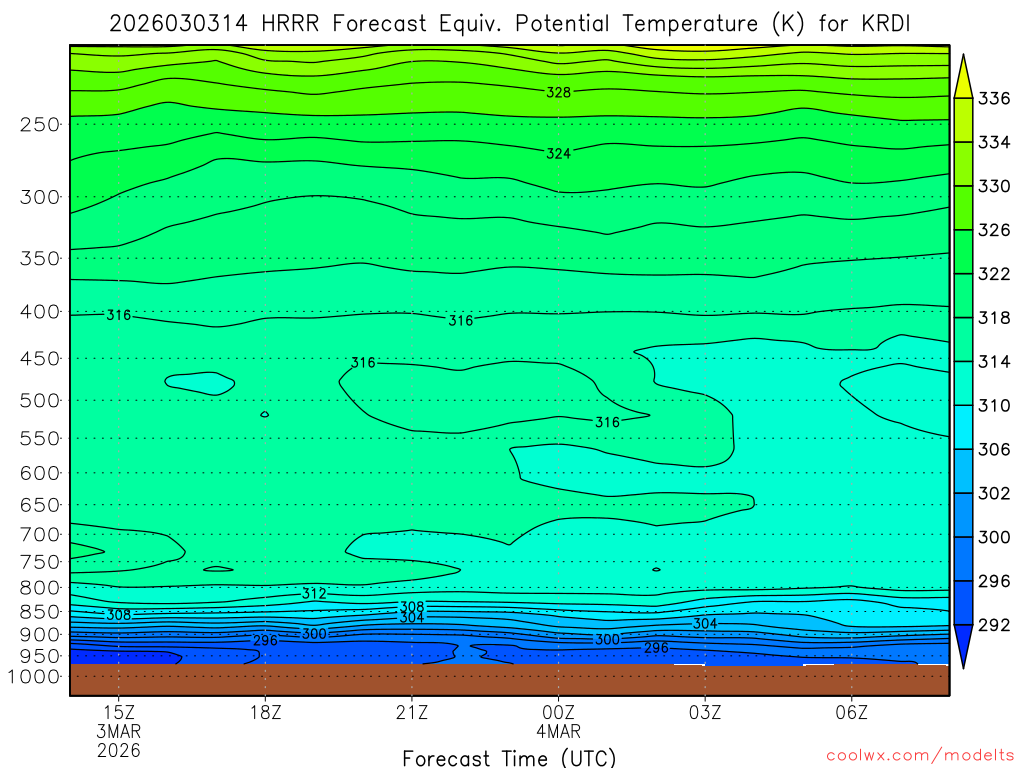The width and height of the screenshot is (1024, 768).
Task: Click the 306 colorbar value
Action: [994, 449]
